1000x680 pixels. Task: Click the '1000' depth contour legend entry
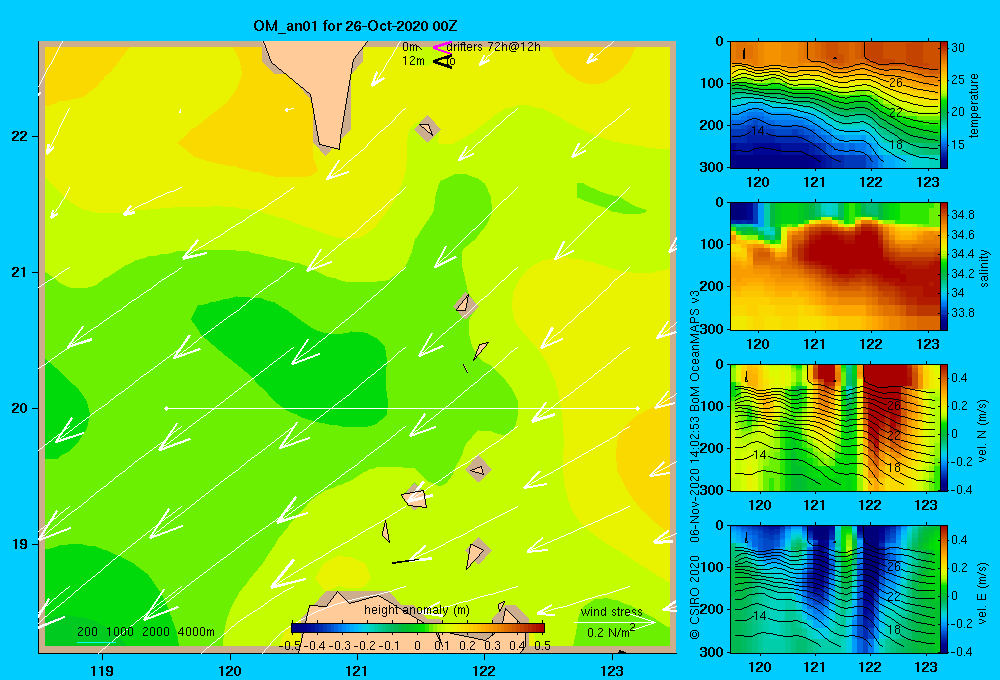[x=119, y=632]
